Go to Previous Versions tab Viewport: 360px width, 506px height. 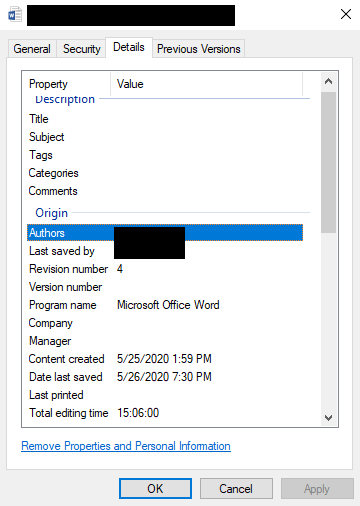(199, 49)
